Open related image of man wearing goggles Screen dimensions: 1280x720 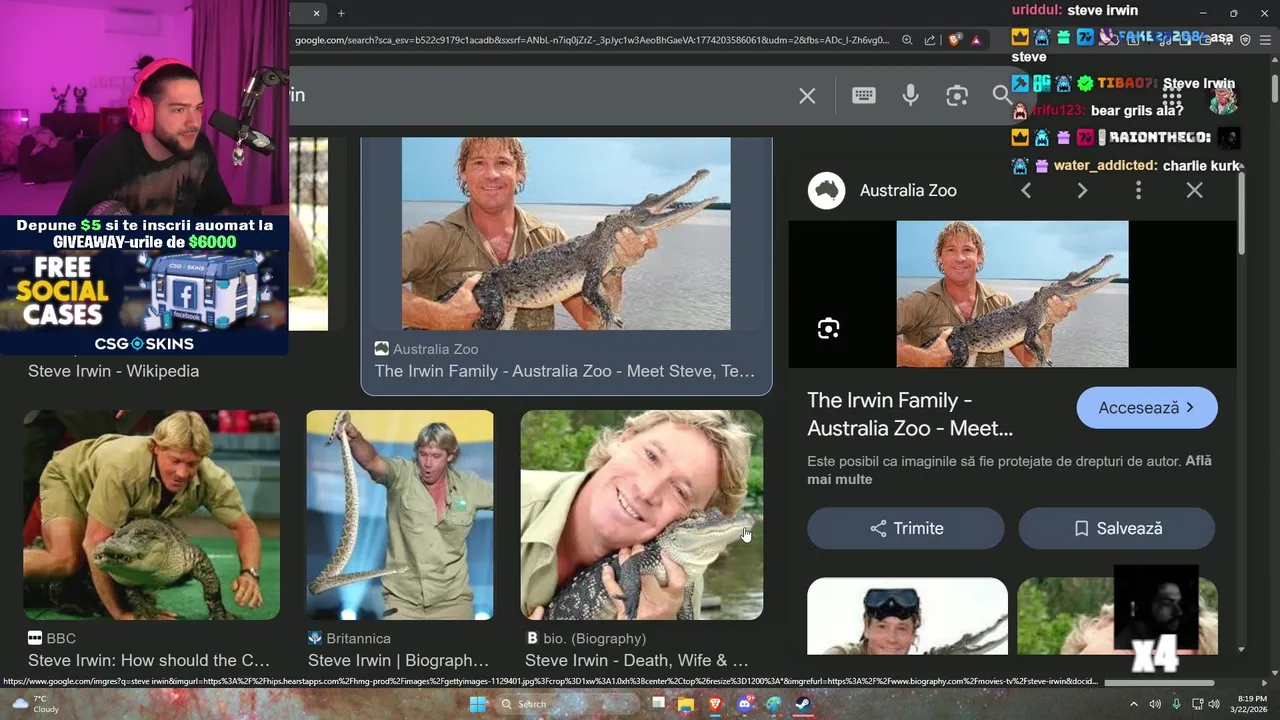click(x=907, y=616)
